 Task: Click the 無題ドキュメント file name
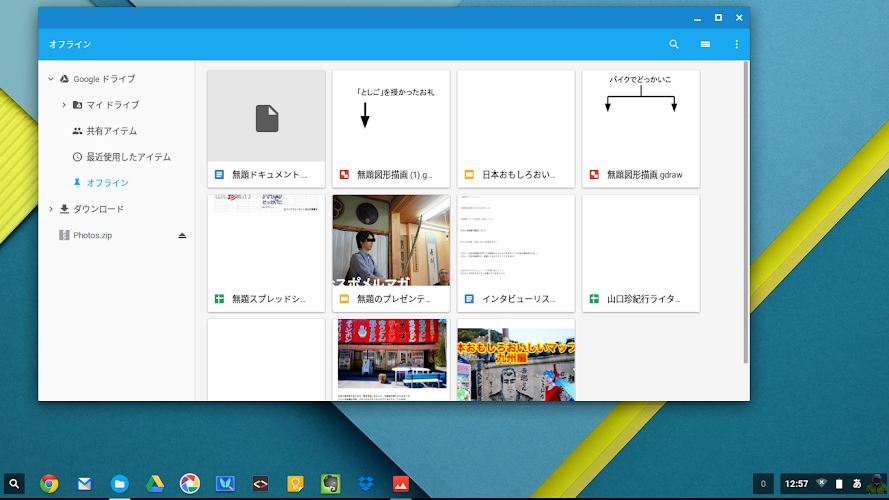click(x=270, y=175)
